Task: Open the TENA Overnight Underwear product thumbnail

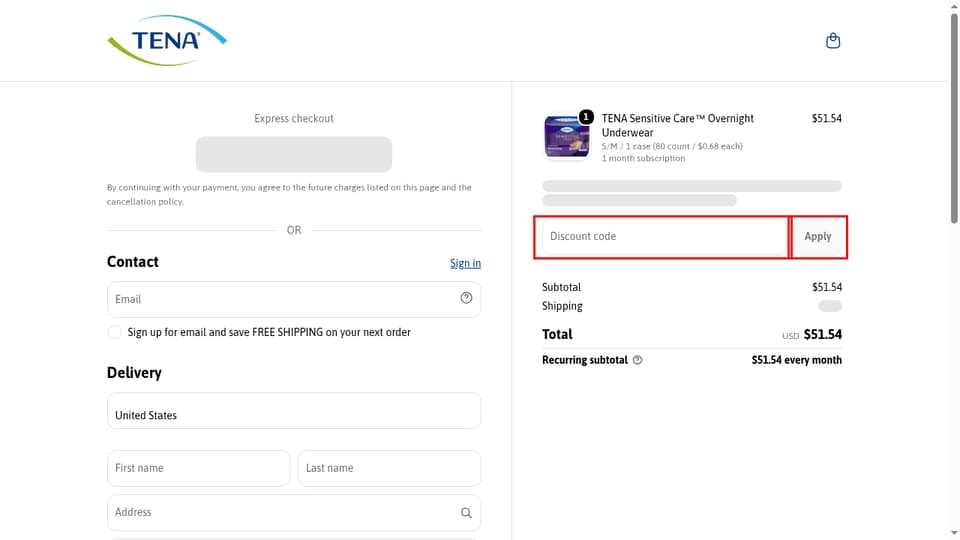Action: (567, 136)
